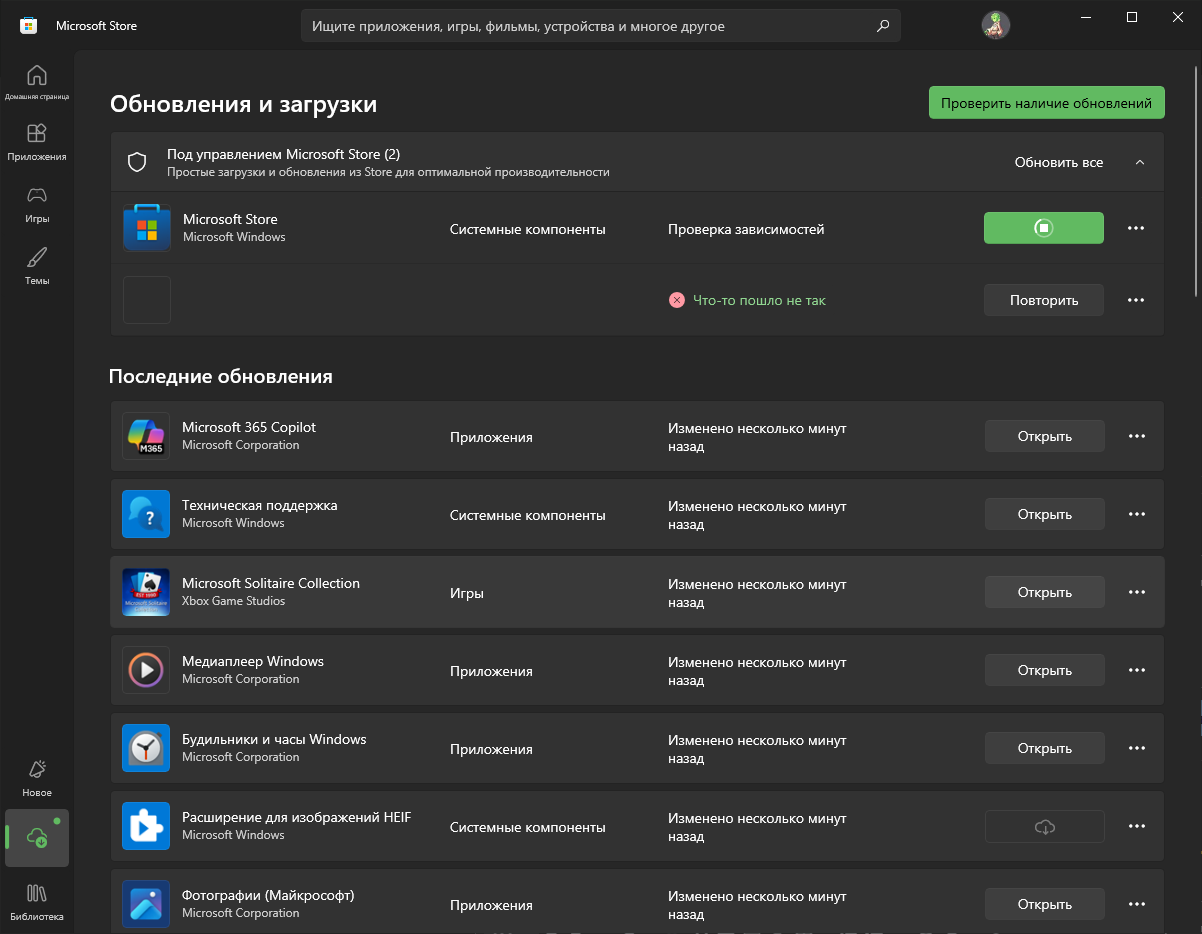
Task: Click Будильники и часы Windows title
Action: click(274, 739)
